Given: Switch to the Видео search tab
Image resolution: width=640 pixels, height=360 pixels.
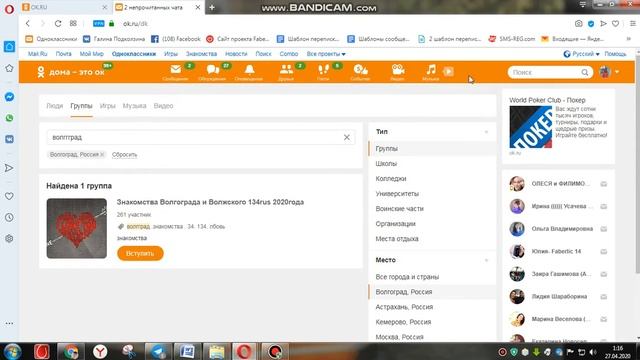Looking at the screenshot, I should click(163, 106).
